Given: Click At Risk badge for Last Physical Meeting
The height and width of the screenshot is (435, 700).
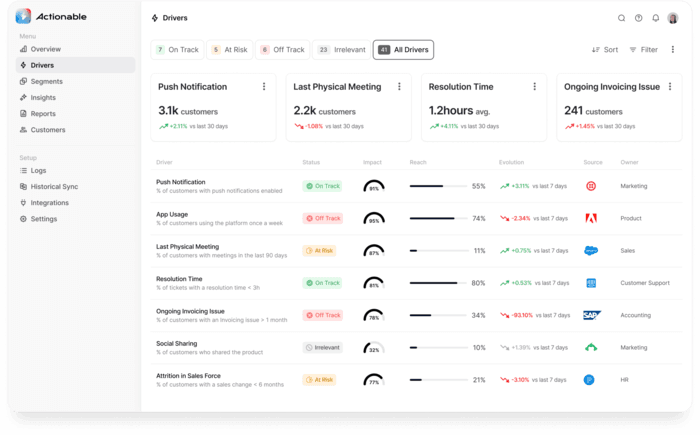Looking at the screenshot, I should click(319, 251).
